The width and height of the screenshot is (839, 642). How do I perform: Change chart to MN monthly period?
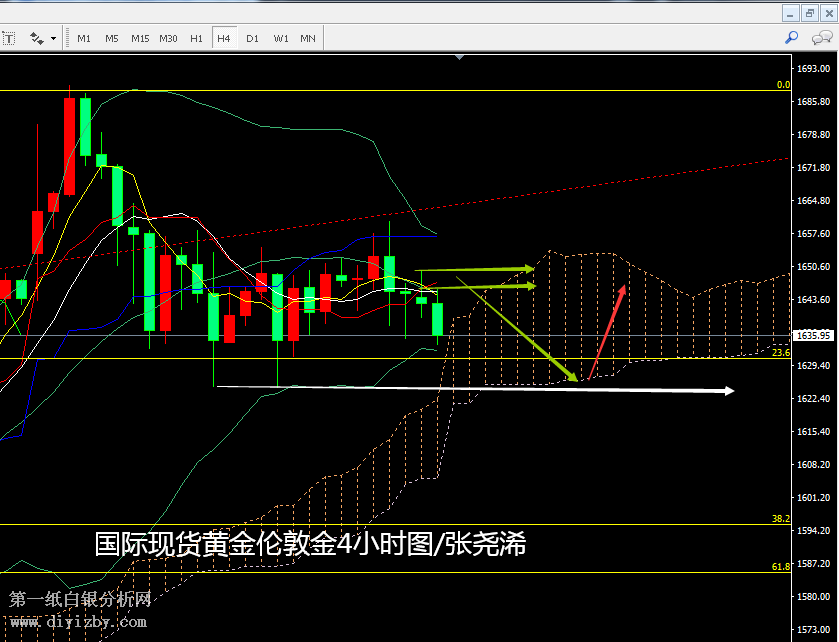[308, 38]
